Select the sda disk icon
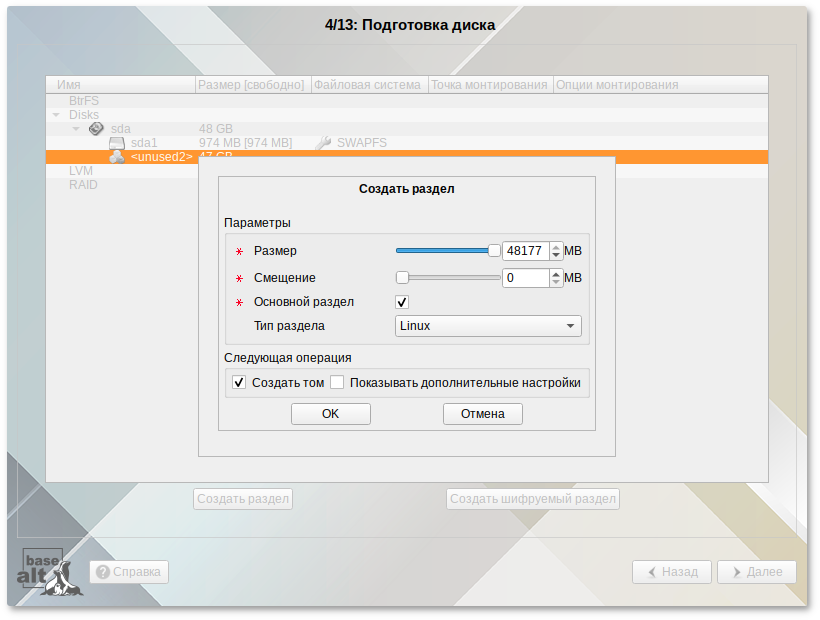The width and height of the screenshot is (820, 620). coord(95,128)
